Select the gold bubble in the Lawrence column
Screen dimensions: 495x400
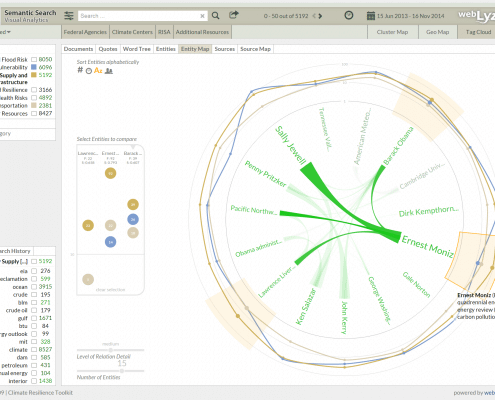click(x=88, y=226)
